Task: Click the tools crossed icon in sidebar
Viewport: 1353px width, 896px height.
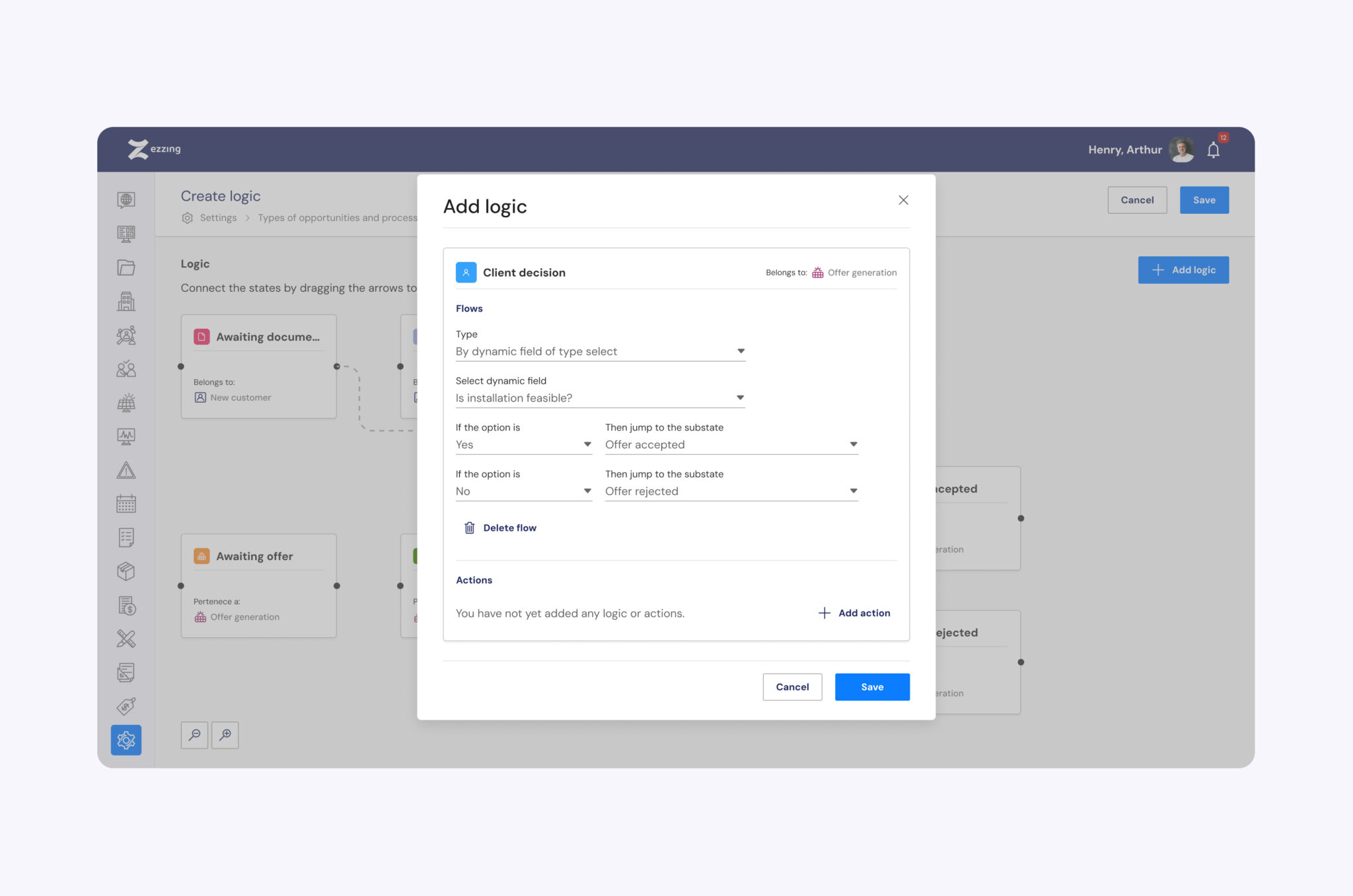Action: click(126, 638)
